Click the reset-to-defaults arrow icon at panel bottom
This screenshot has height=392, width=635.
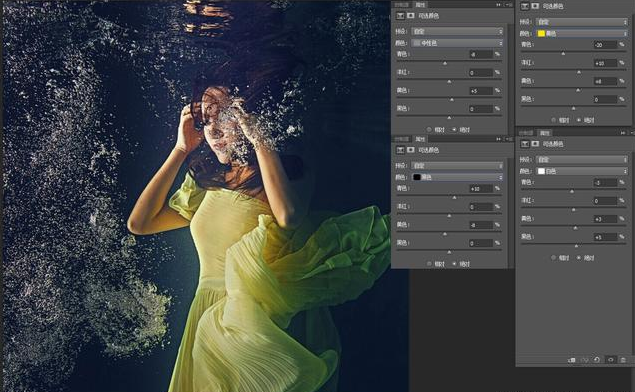(597, 360)
